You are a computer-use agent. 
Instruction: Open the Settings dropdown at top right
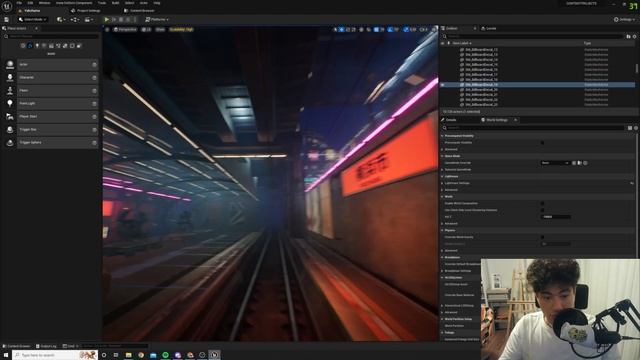tap(624, 20)
